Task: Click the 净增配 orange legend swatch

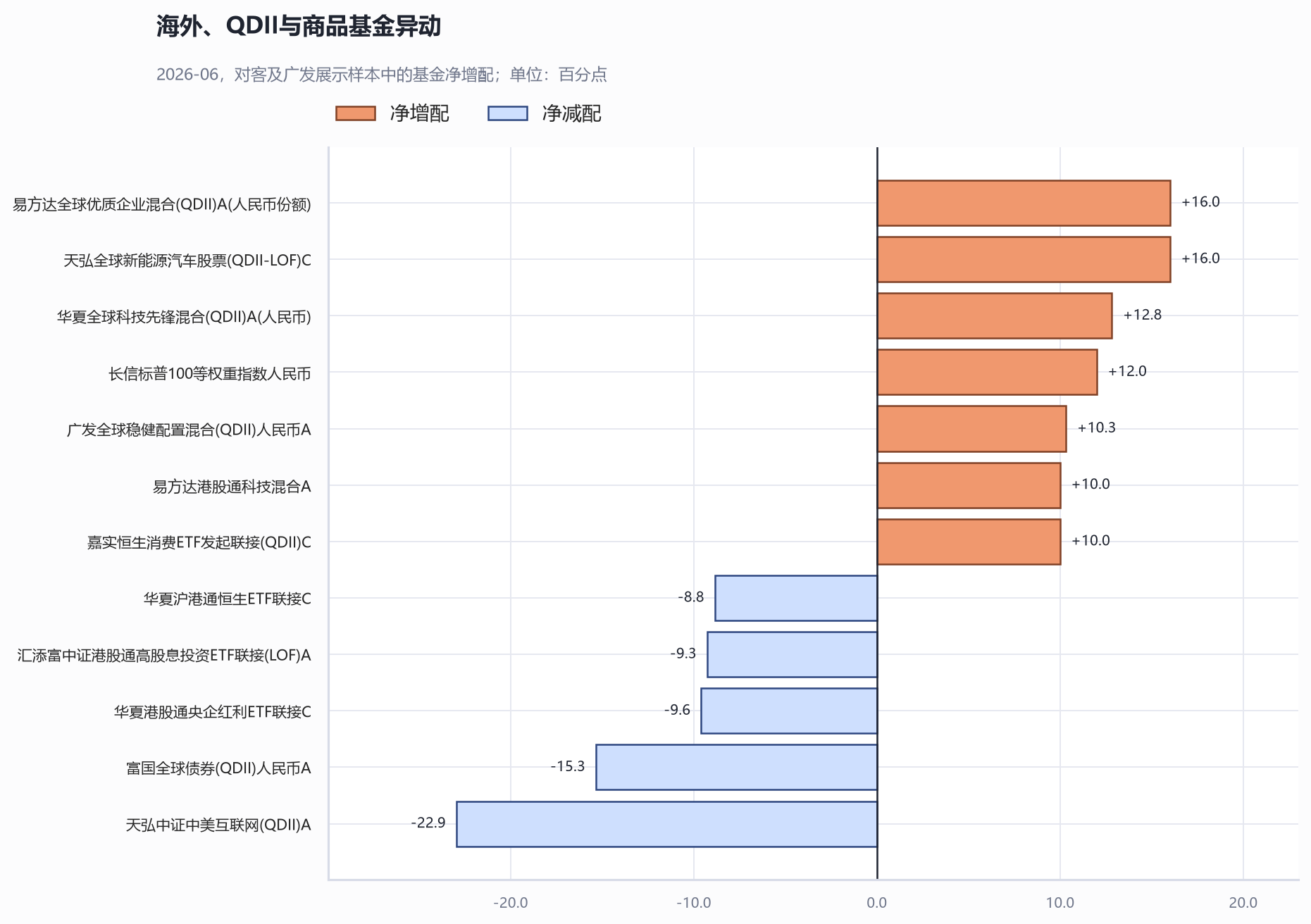Action: click(x=355, y=113)
